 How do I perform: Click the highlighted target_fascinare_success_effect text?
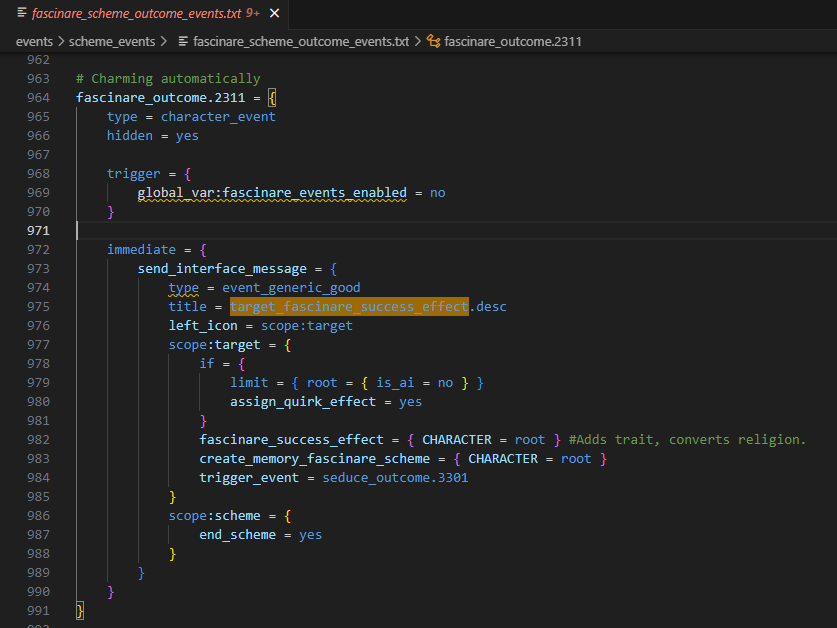tap(349, 307)
